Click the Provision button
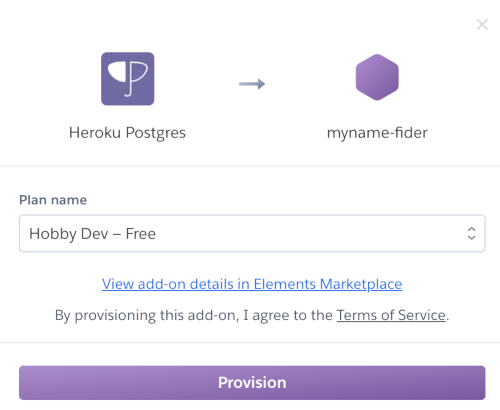The image size is (500, 410). pyautogui.click(x=252, y=383)
